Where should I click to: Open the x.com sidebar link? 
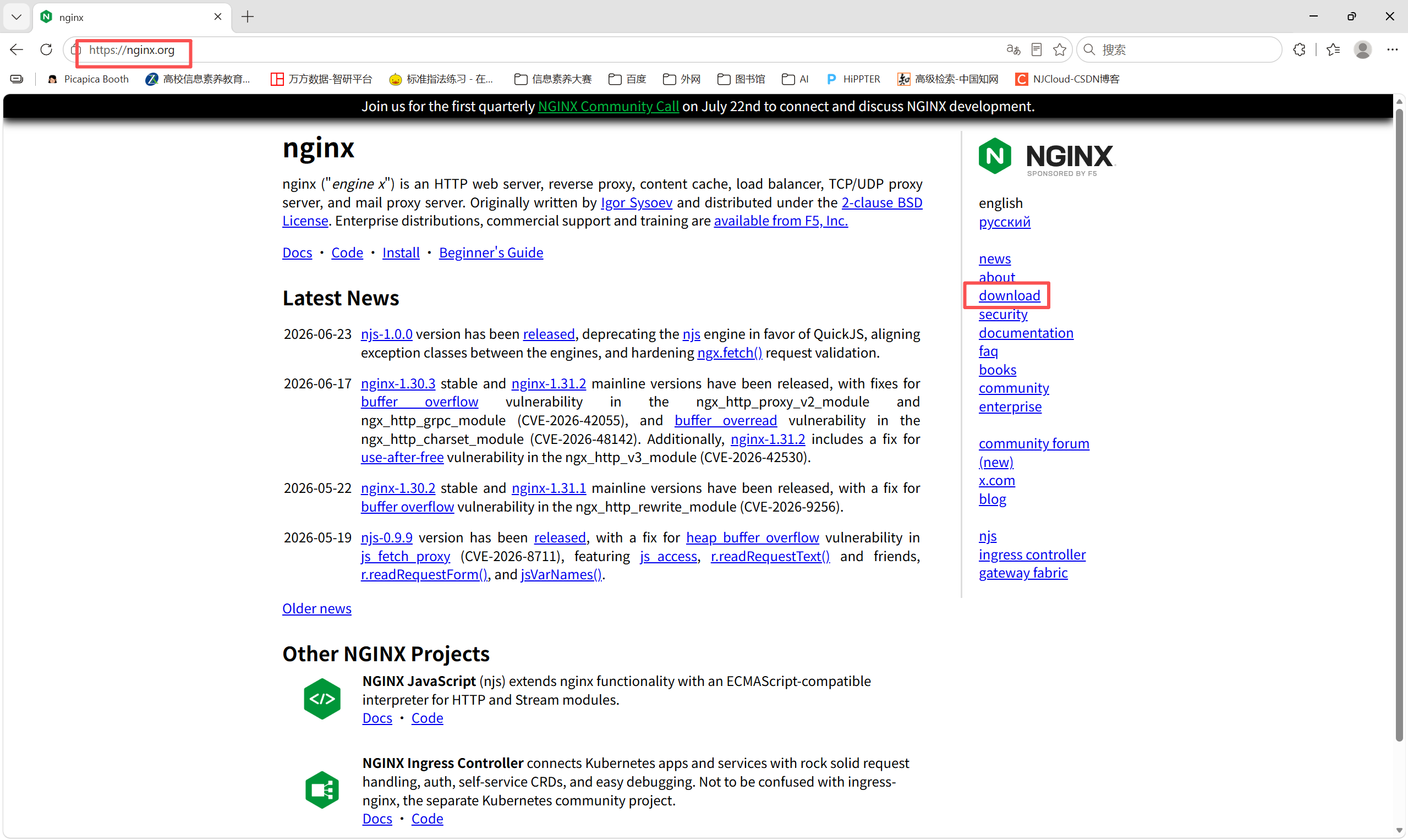point(996,481)
